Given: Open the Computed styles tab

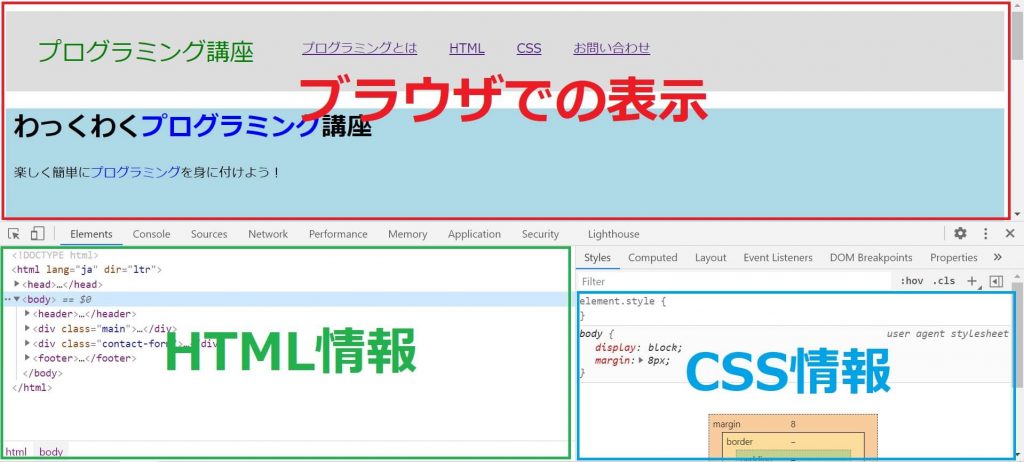Looking at the screenshot, I should pyautogui.click(x=652, y=258).
